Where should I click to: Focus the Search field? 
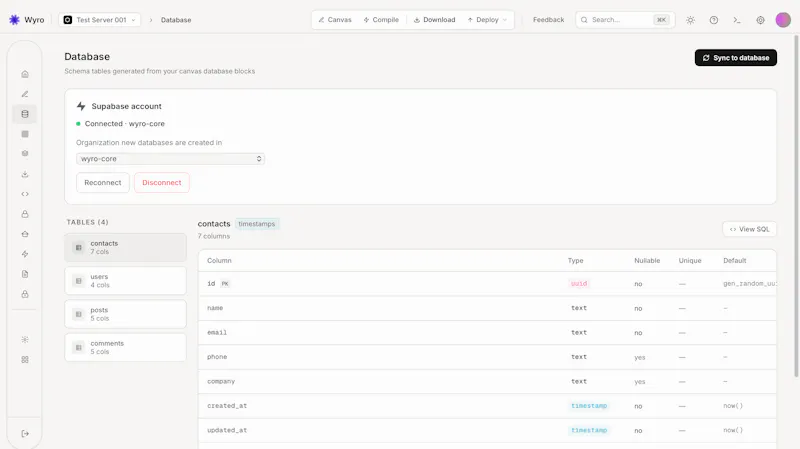click(x=625, y=20)
